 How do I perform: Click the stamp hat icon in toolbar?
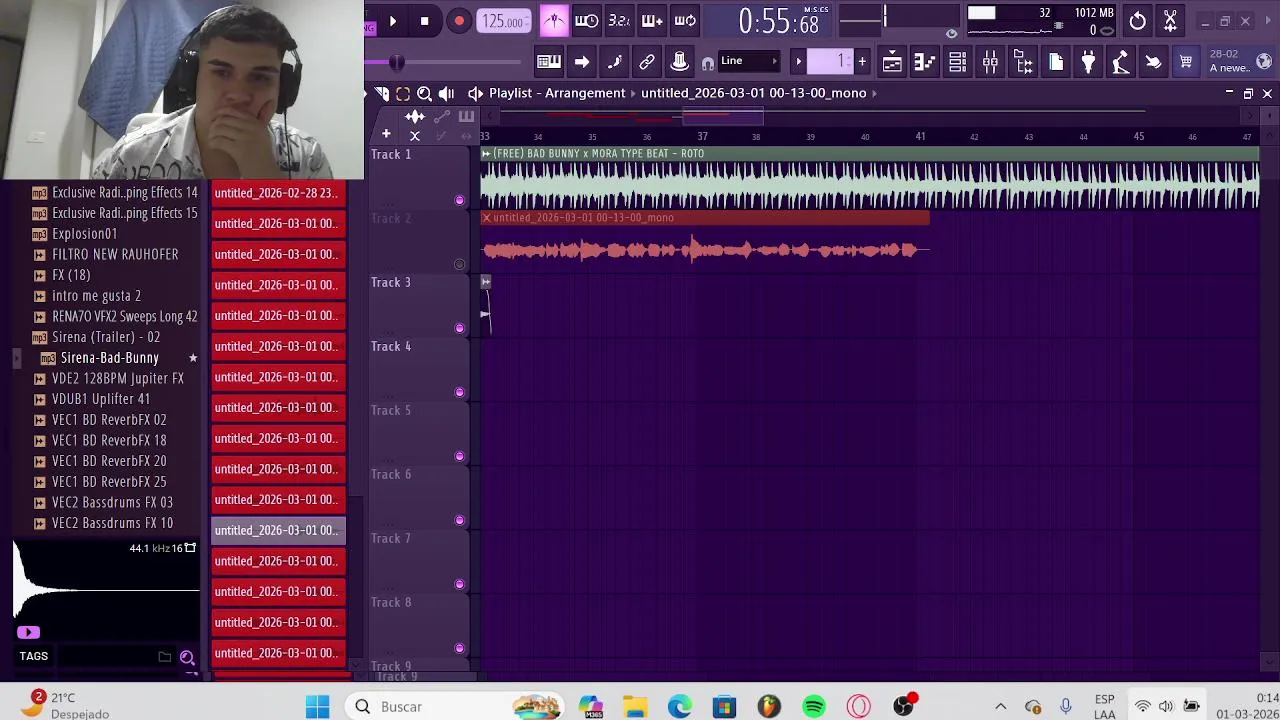tap(680, 62)
